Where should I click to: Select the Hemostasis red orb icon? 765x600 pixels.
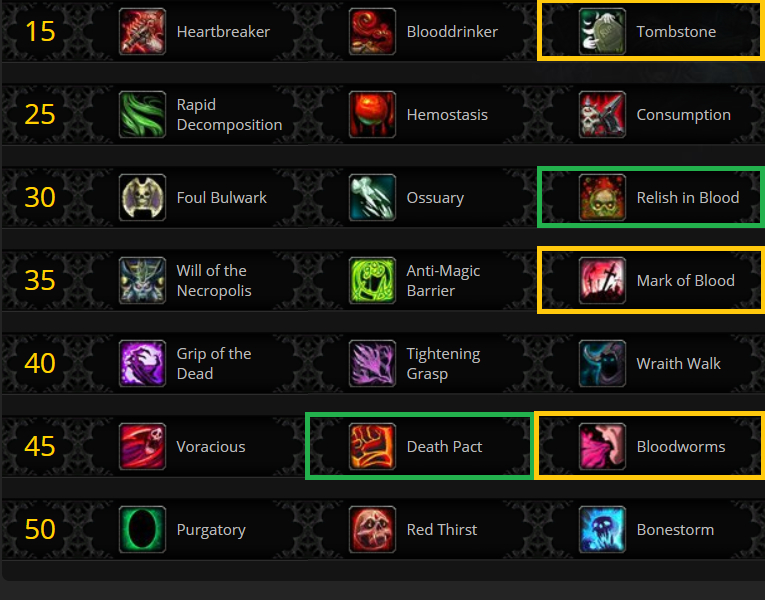(372, 115)
